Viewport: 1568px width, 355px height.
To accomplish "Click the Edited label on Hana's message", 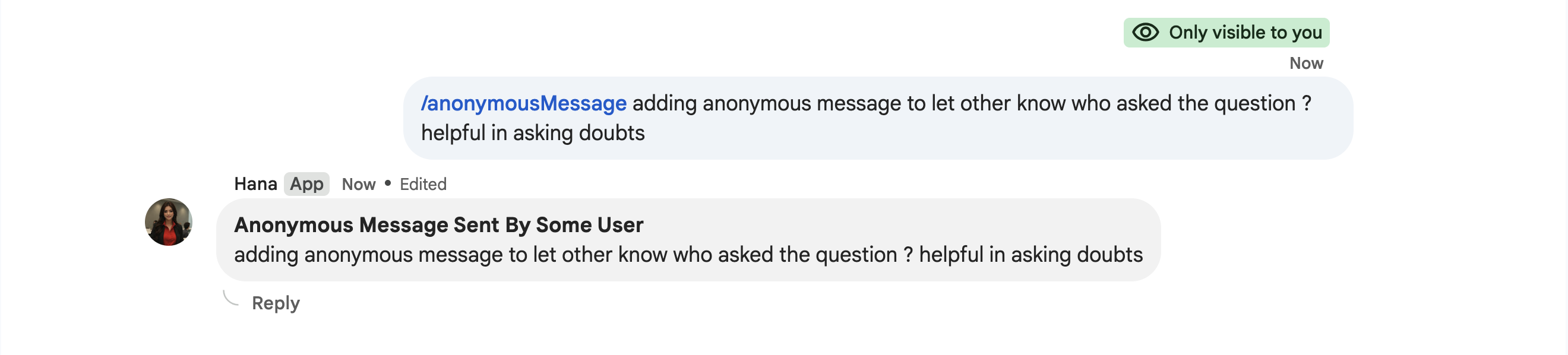I will pos(423,183).
